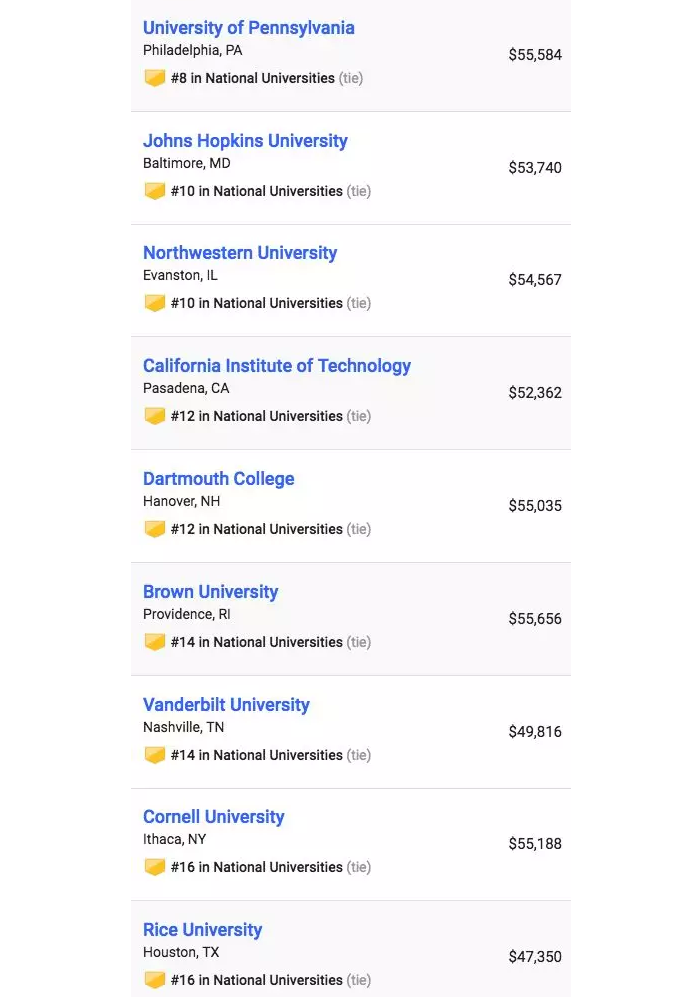Click the gold badge in Rice University row
Screen dimensions: 681x997
[155, 980]
